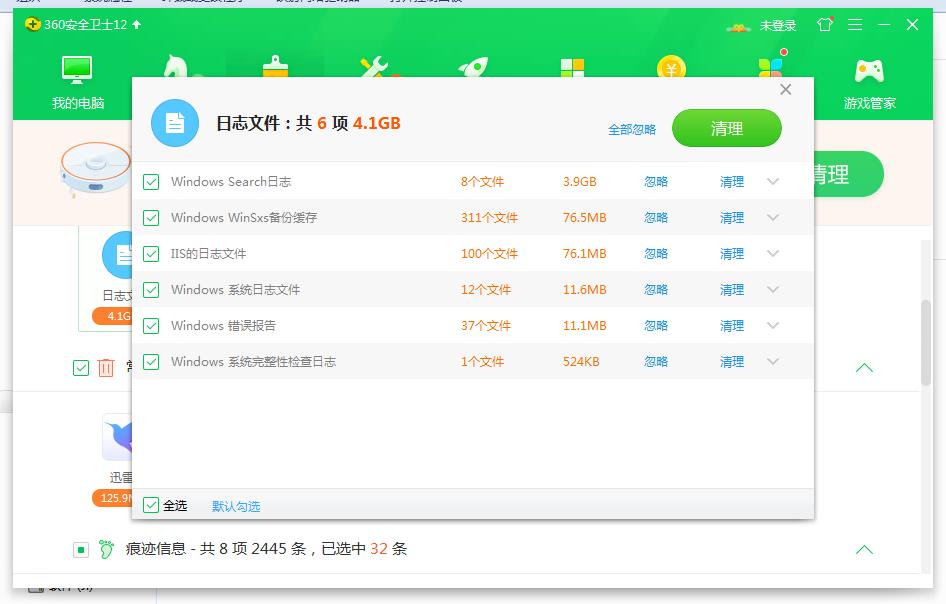This screenshot has height=604, width=946.
Task: Open the rocket optimization icon tab
Action: (473, 67)
